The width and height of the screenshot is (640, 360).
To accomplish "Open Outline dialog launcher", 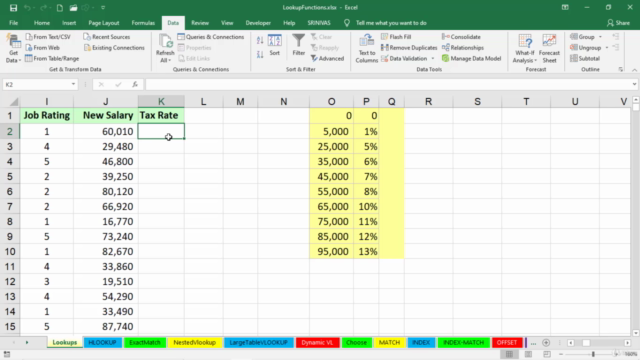I will coord(621,70).
